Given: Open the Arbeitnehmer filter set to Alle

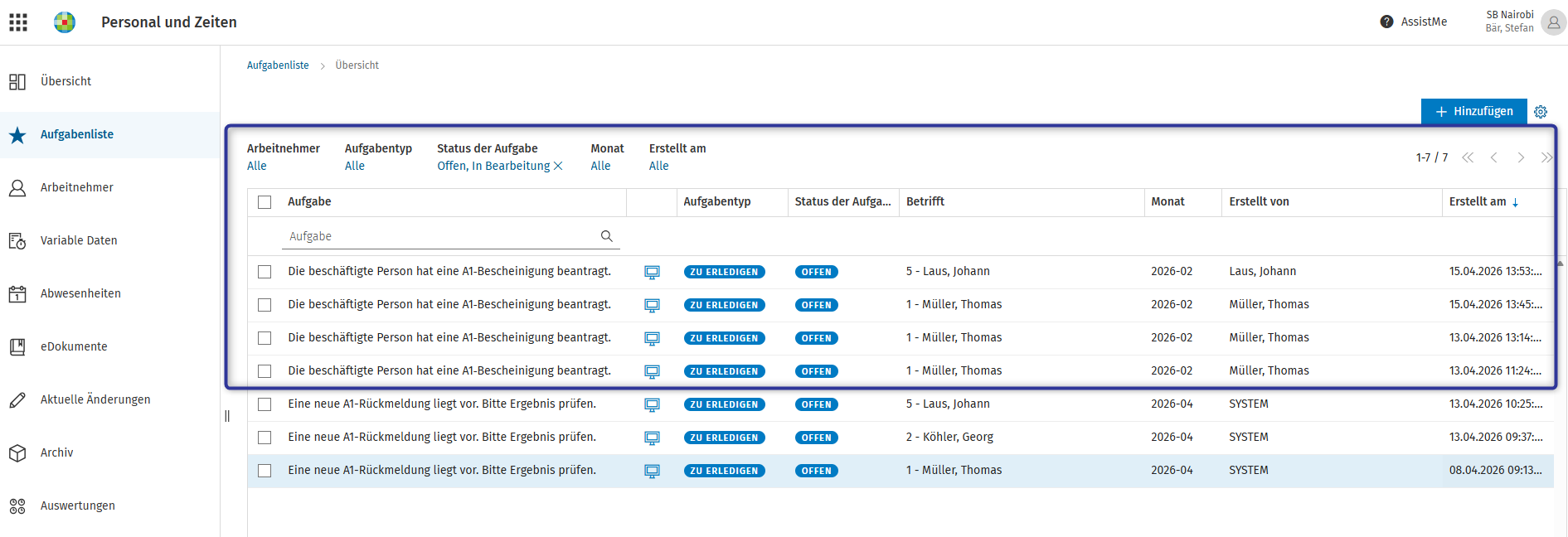Looking at the screenshot, I should [x=257, y=166].
